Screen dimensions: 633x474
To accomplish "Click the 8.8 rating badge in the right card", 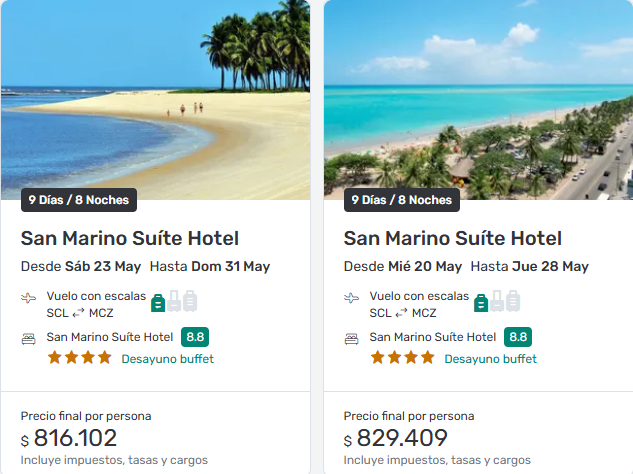I will (x=518, y=337).
